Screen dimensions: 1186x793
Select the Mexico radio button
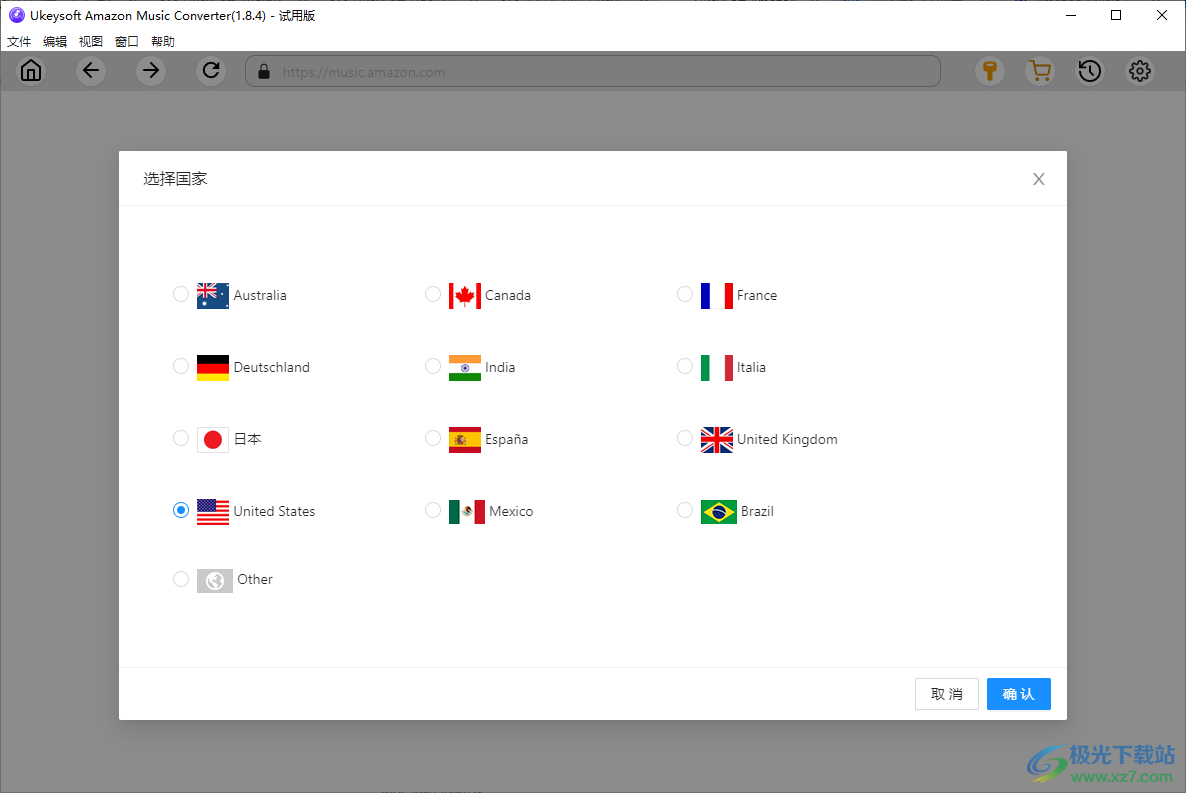(x=433, y=510)
